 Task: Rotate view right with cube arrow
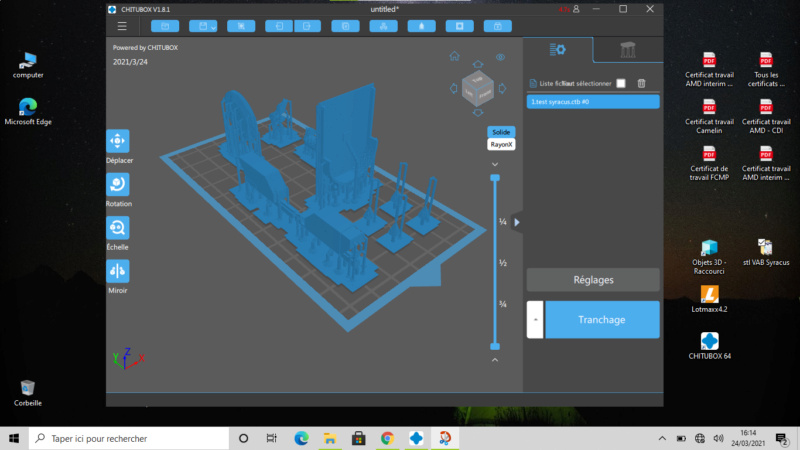502,88
